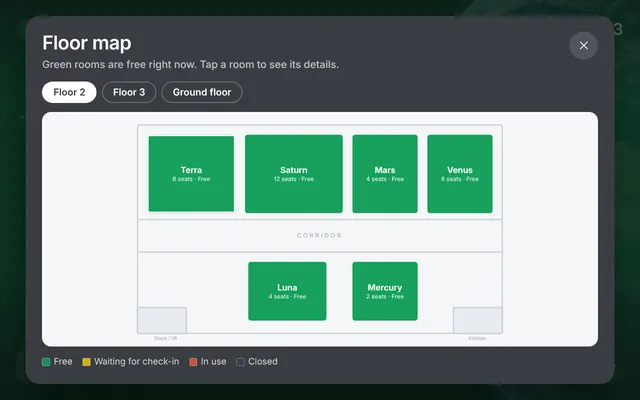
Task: Open the Mercury room details
Action: point(385,291)
